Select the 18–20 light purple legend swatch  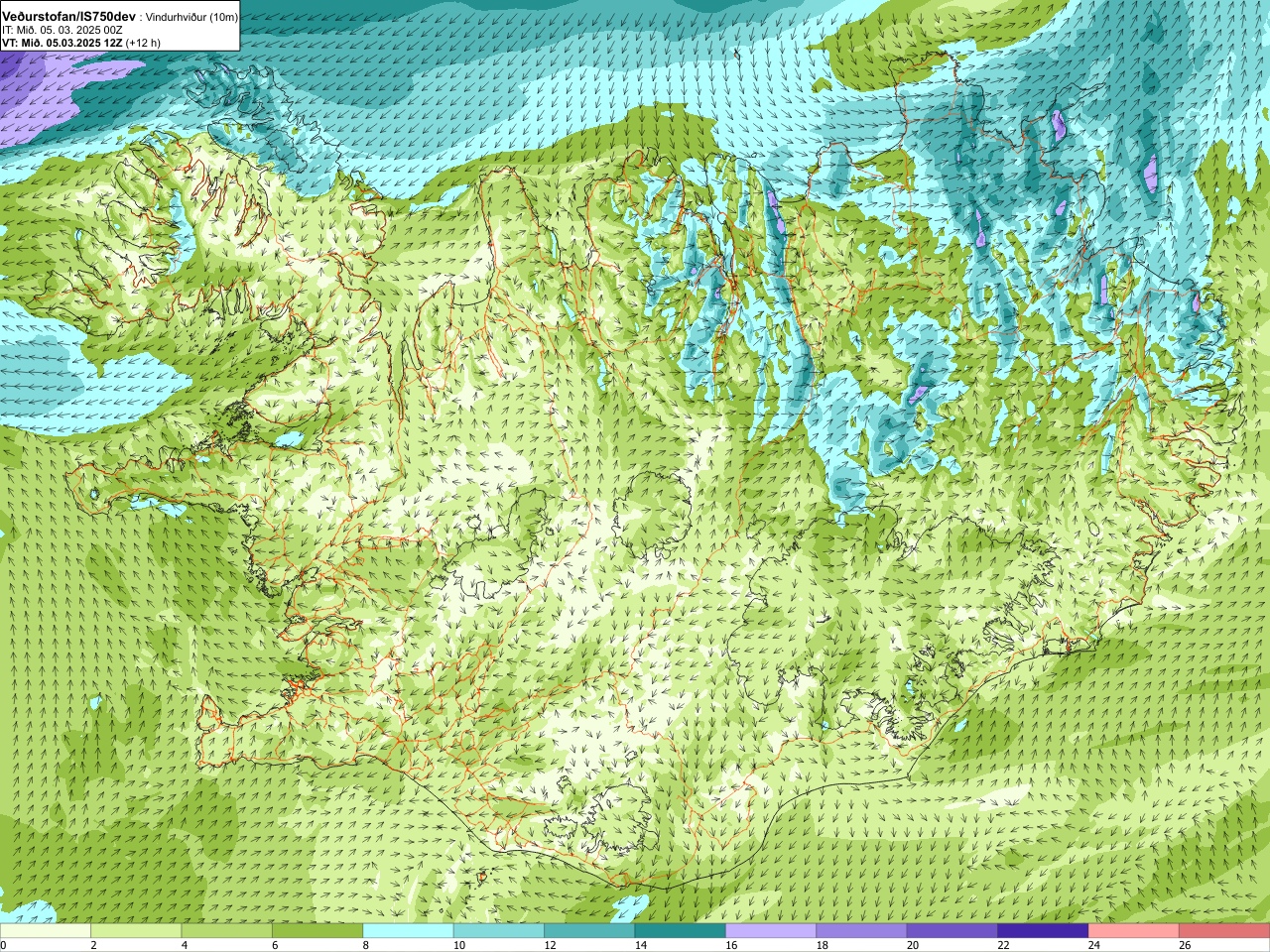click(862, 931)
